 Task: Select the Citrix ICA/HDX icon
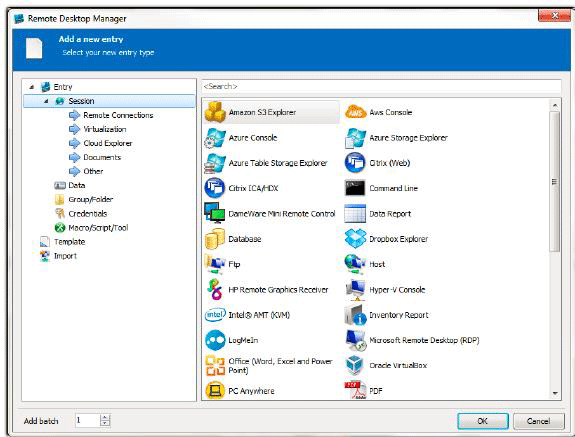[x=215, y=188]
